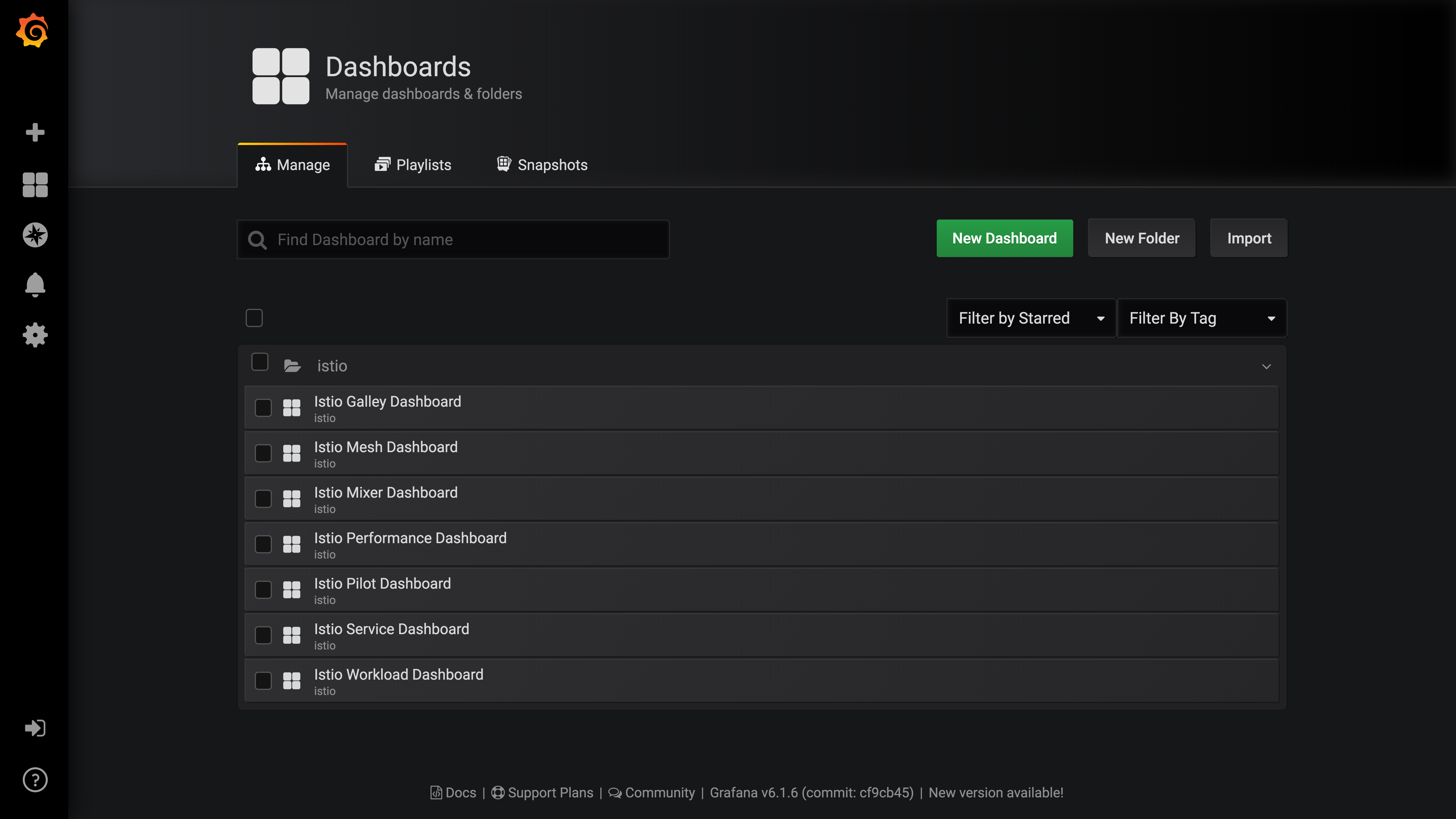Collapse the istio folder with its chevron
Image resolution: width=1456 pixels, height=819 pixels.
coord(1266,366)
